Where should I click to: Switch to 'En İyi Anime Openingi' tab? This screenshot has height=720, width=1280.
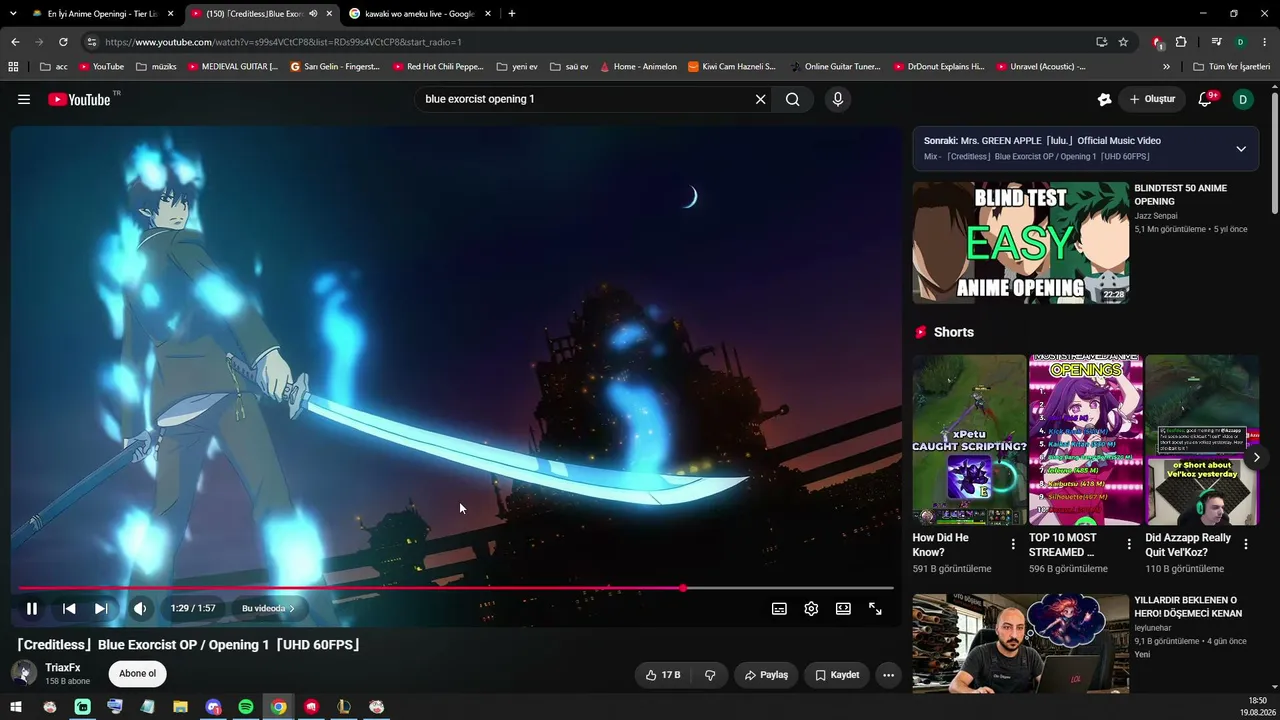click(102, 14)
